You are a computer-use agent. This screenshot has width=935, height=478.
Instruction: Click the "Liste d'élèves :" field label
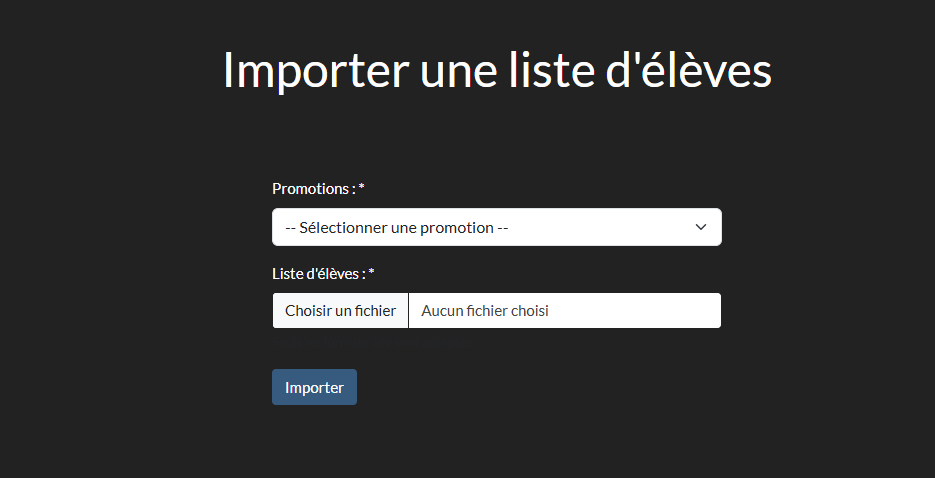tap(318, 274)
